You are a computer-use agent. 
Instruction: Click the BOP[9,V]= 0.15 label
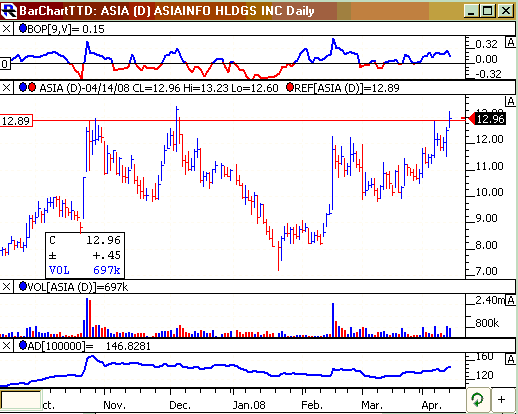pyautogui.click(x=66, y=29)
